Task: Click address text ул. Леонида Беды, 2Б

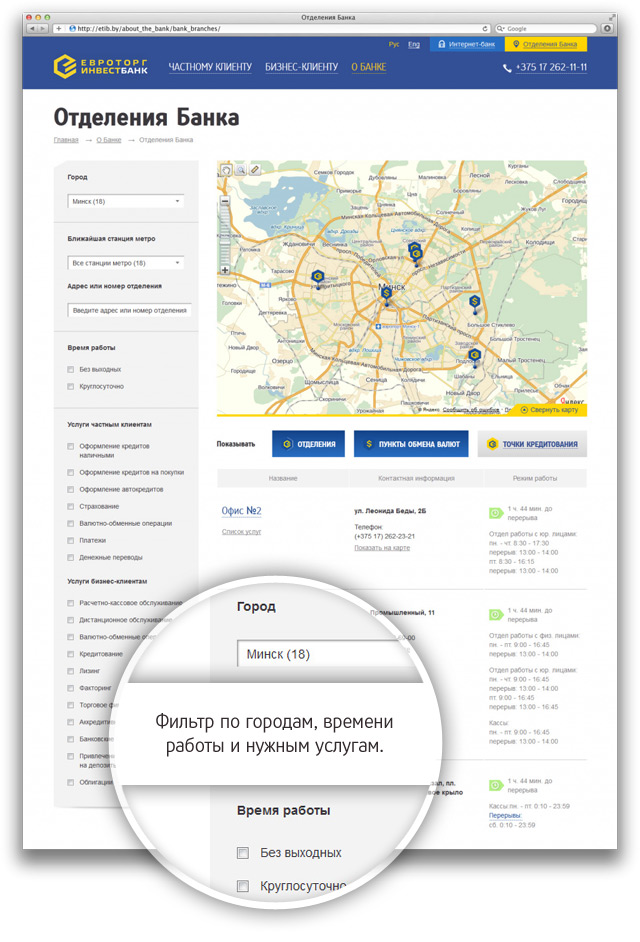Action: tap(390, 511)
